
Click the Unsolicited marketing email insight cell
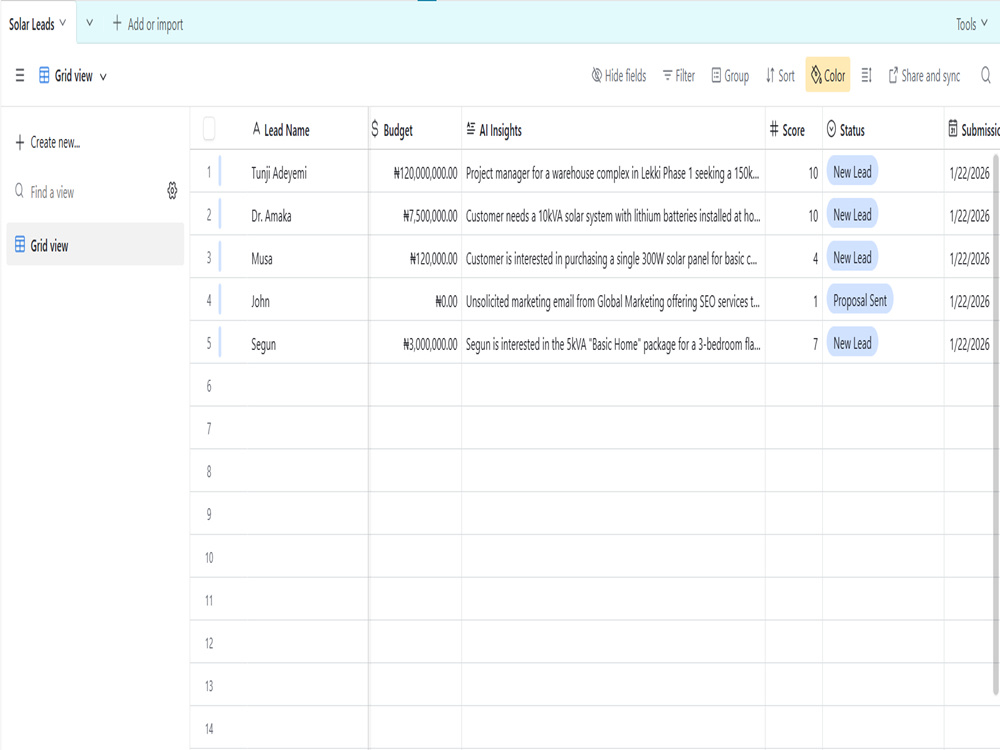point(614,300)
